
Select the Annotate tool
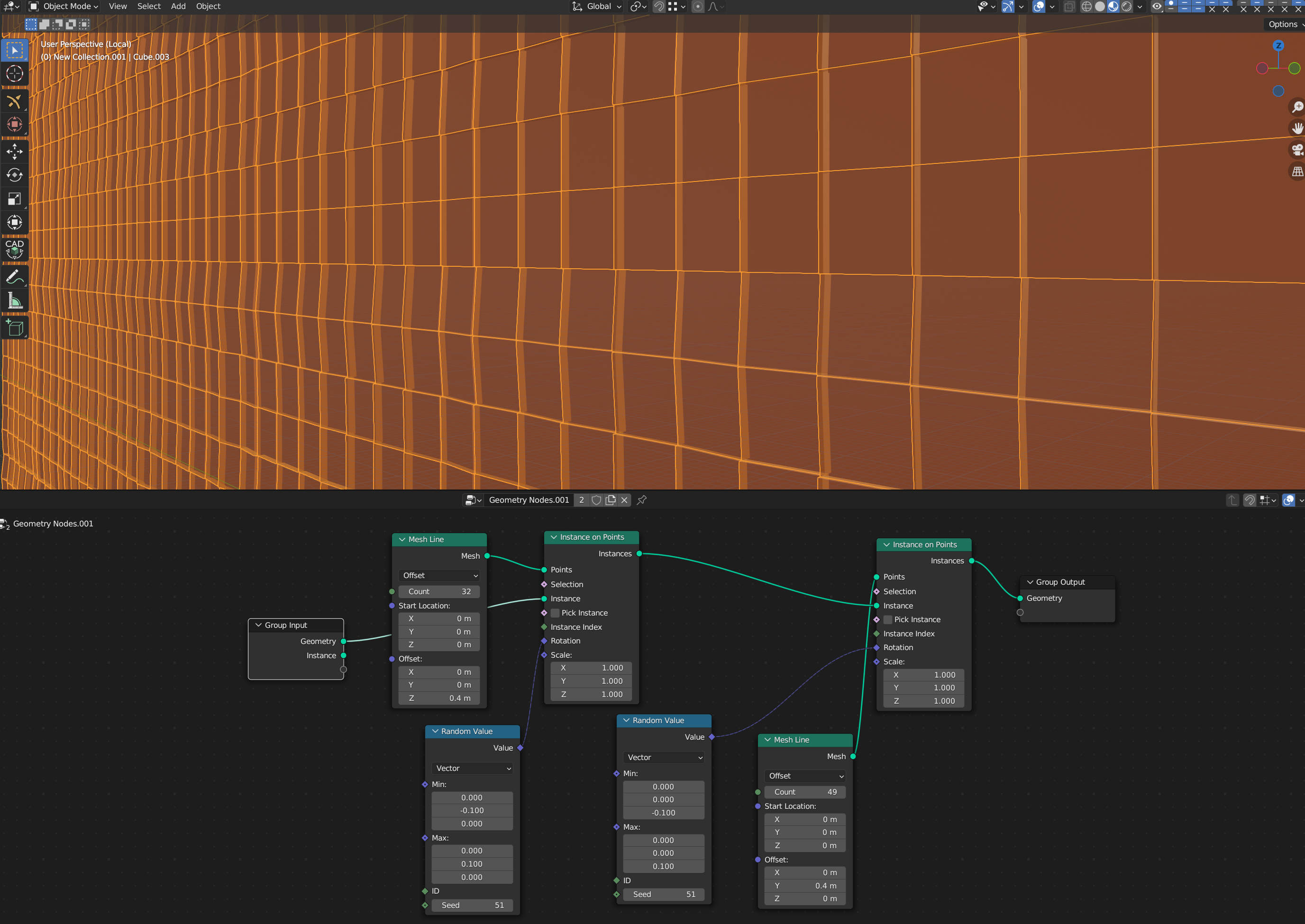click(15, 277)
